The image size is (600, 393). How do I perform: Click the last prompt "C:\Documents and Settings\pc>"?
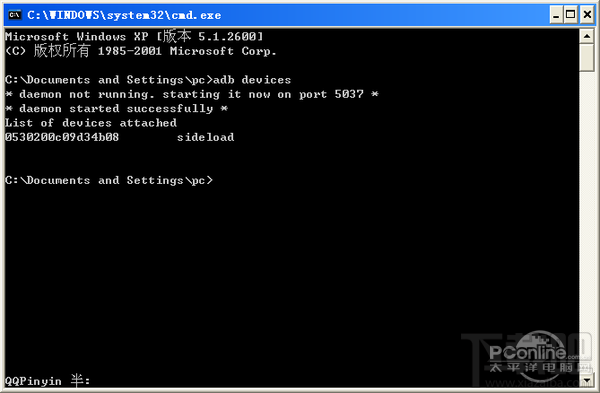click(109, 180)
